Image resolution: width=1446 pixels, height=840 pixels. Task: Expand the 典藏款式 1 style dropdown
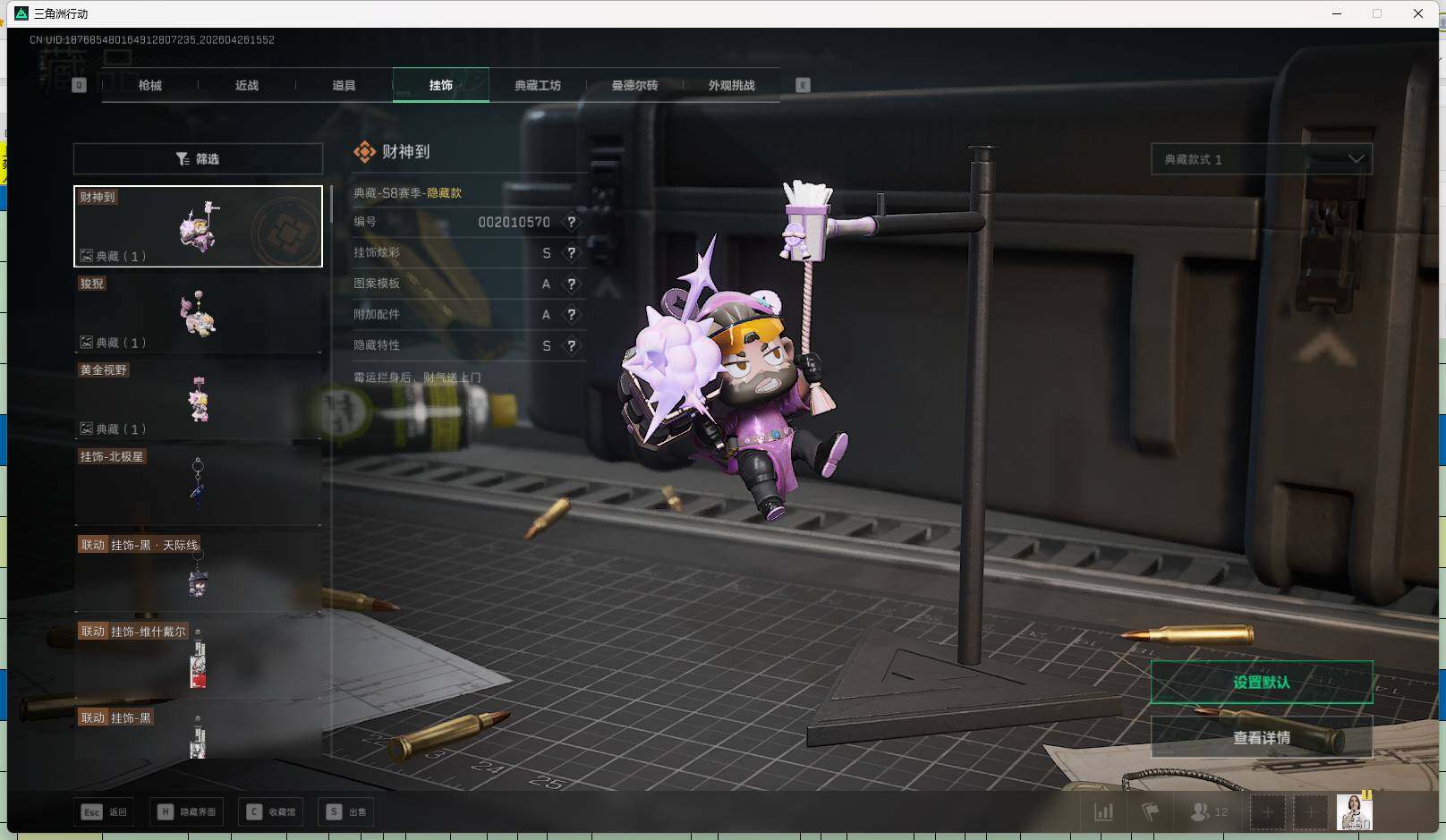(1261, 159)
